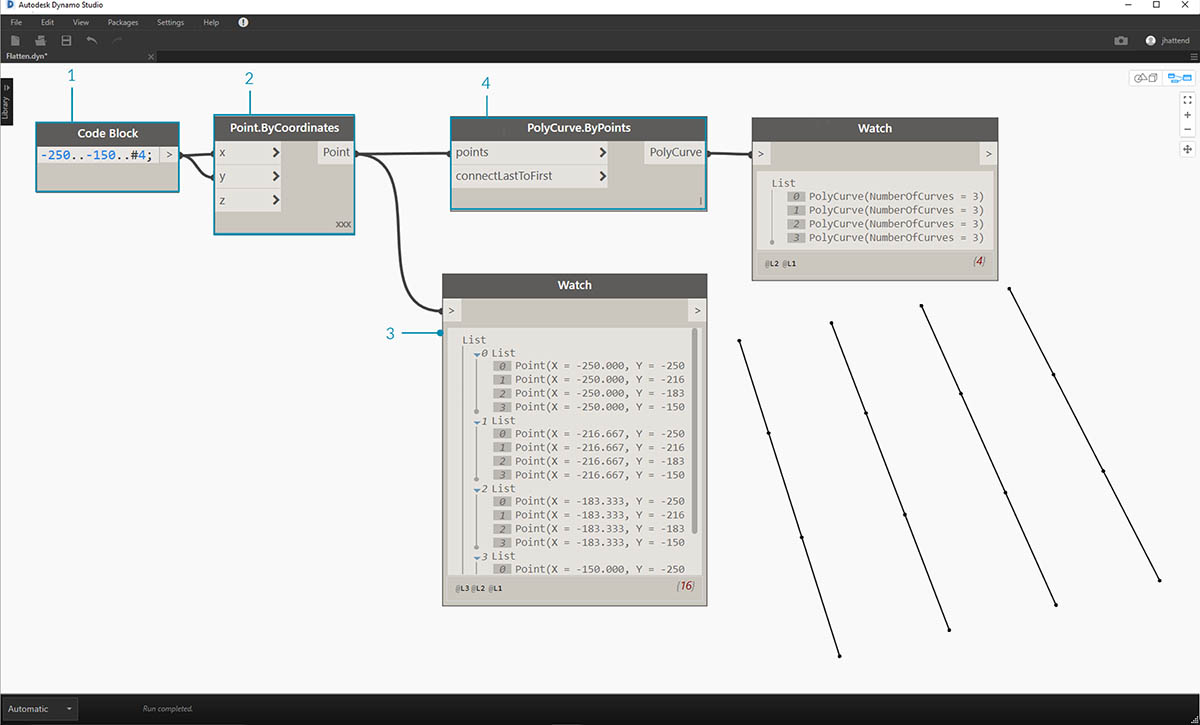Expand the Library side panel
1200x725 pixels.
pyautogui.click(x=6, y=100)
